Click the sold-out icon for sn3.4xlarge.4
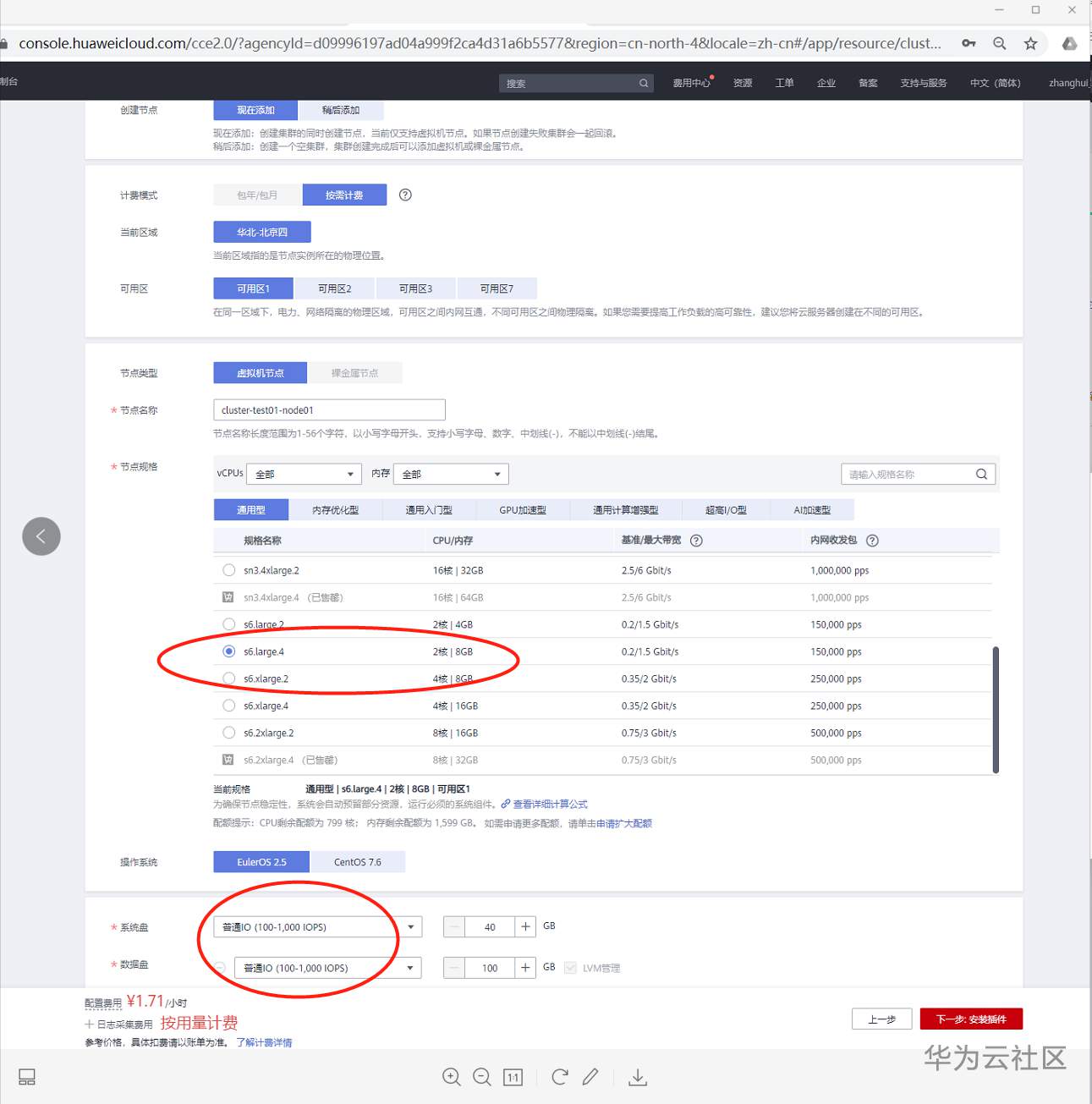Image resolution: width=1092 pixels, height=1104 pixels. [228, 597]
